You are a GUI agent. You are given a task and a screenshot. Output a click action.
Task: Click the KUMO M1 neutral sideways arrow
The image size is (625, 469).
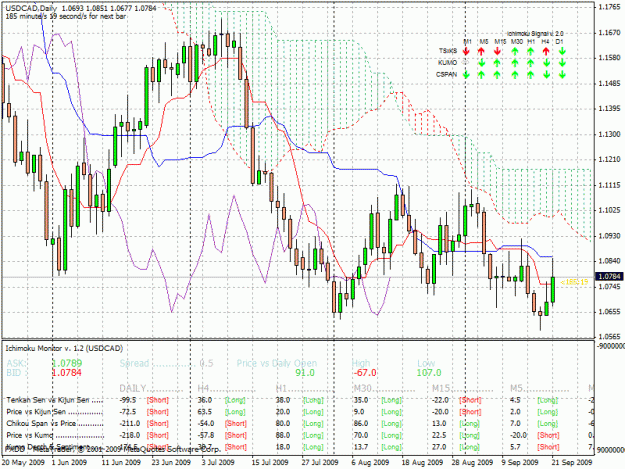click(466, 63)
